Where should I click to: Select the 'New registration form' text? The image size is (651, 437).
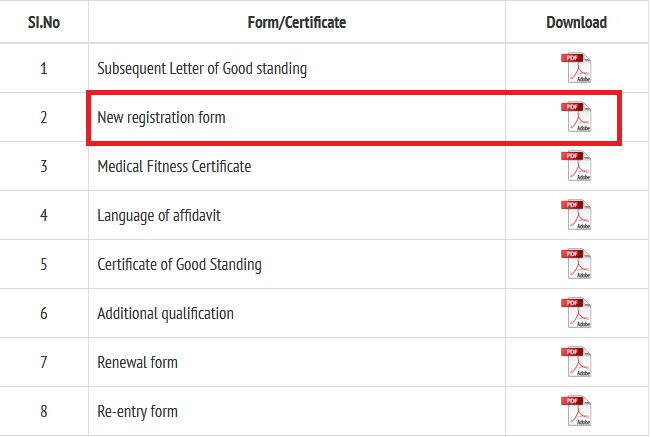[161, 117]
